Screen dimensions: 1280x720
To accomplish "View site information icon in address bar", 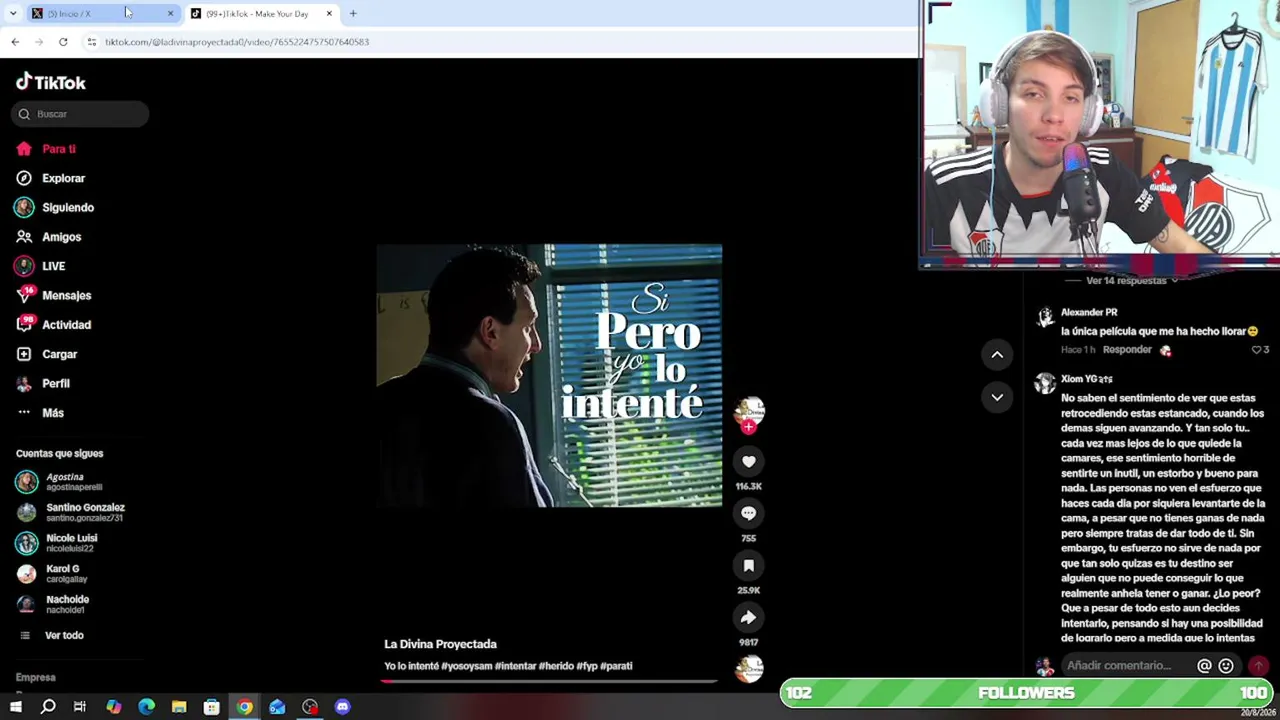I will coord(91,42).
